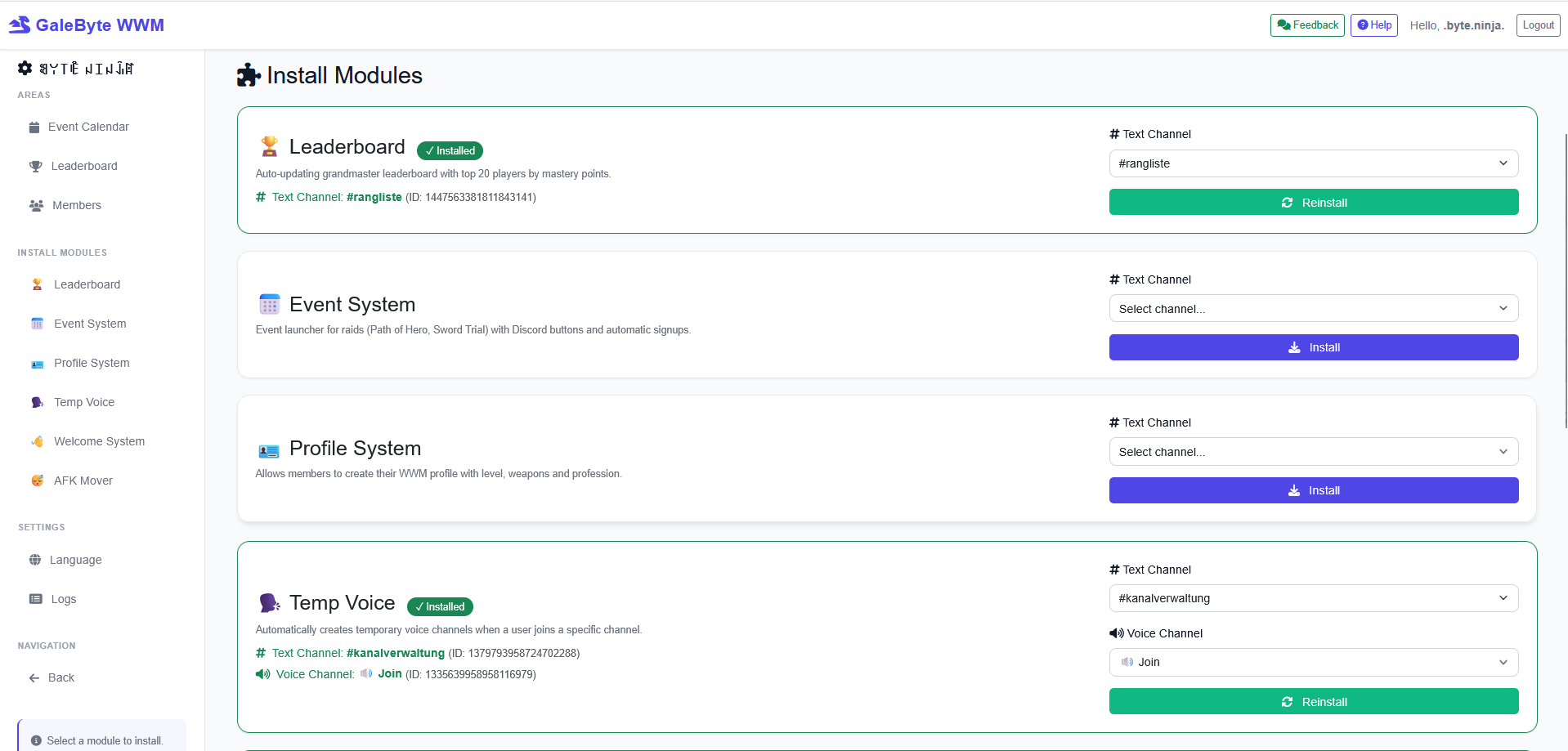Switch to the Leaderboard area page

pos(84,166)
